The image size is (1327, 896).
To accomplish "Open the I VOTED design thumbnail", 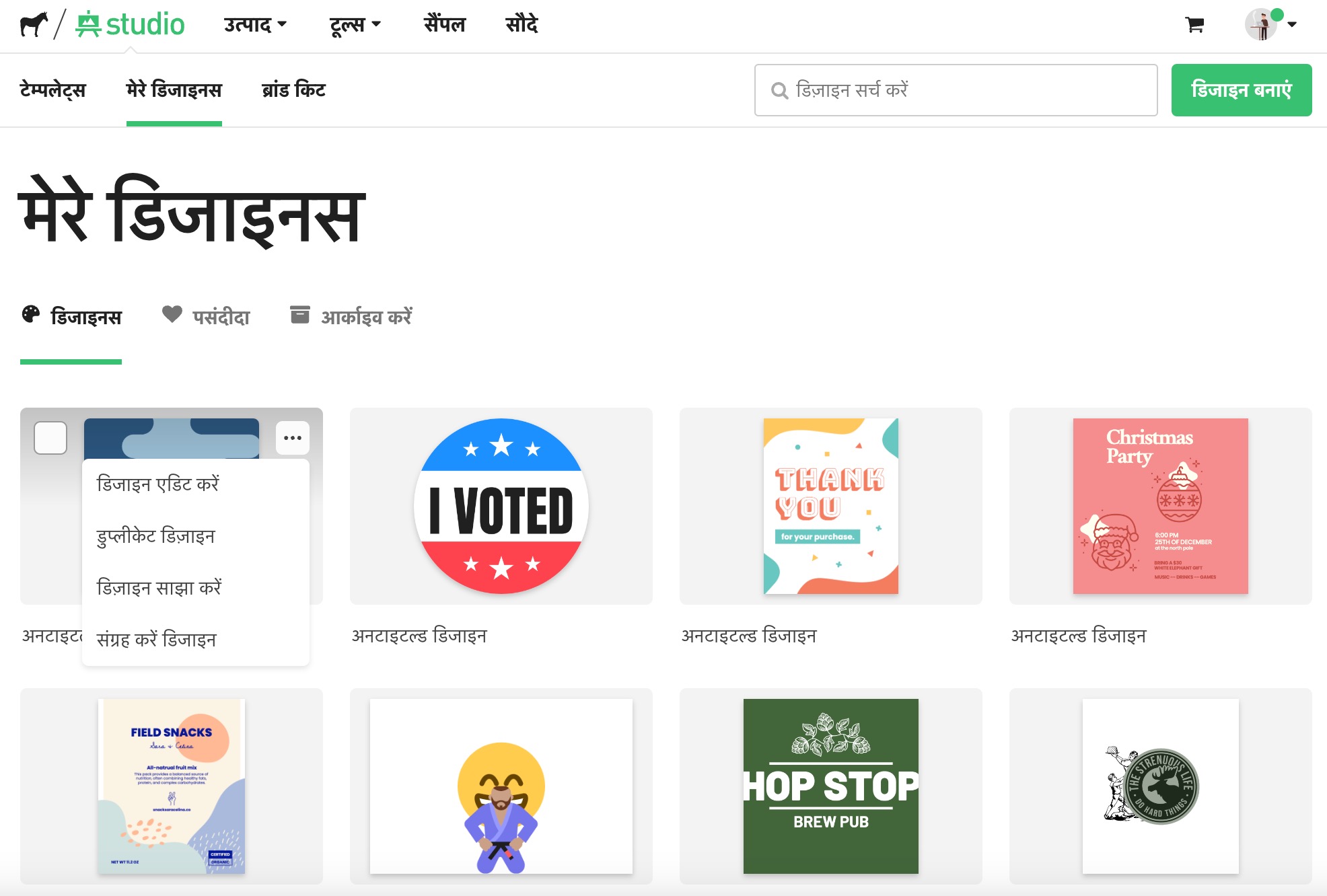I will 501,506.
